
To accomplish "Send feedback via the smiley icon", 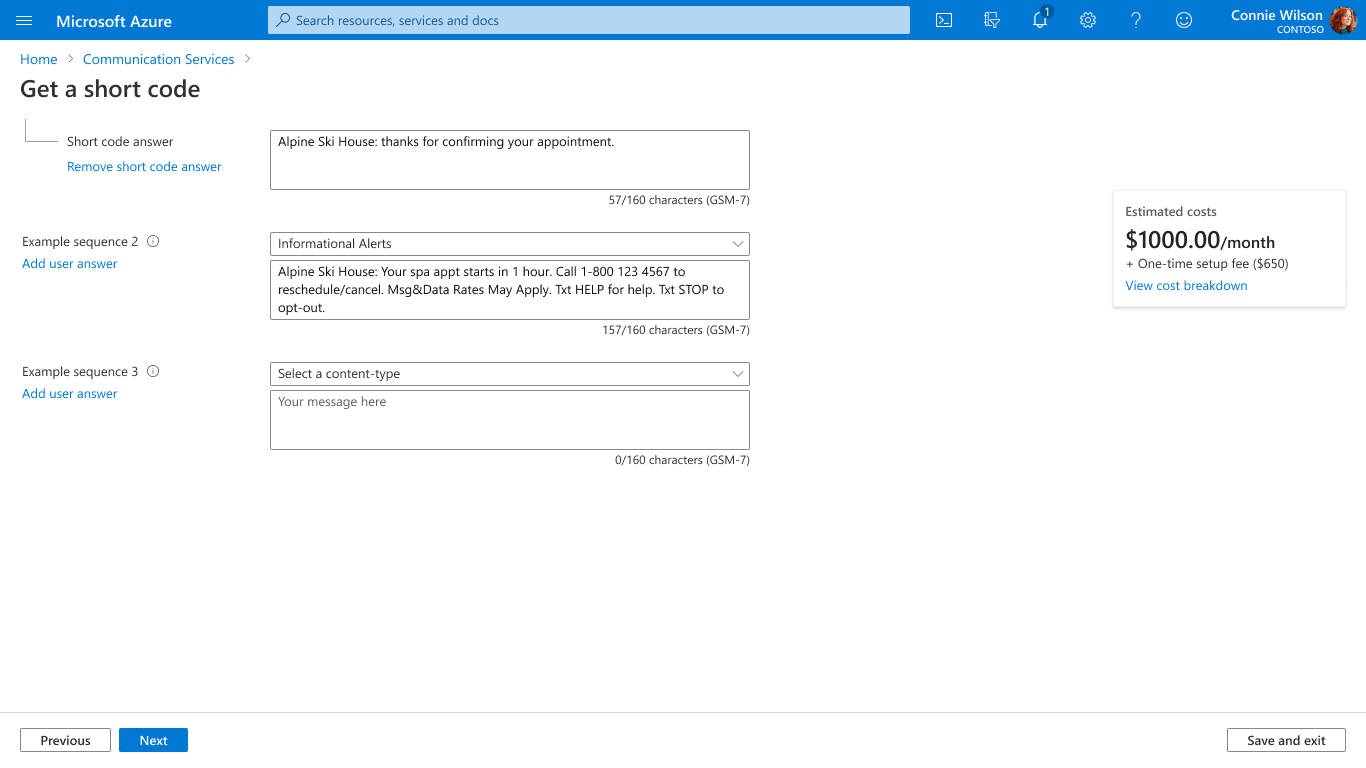I will (1184, 20).
